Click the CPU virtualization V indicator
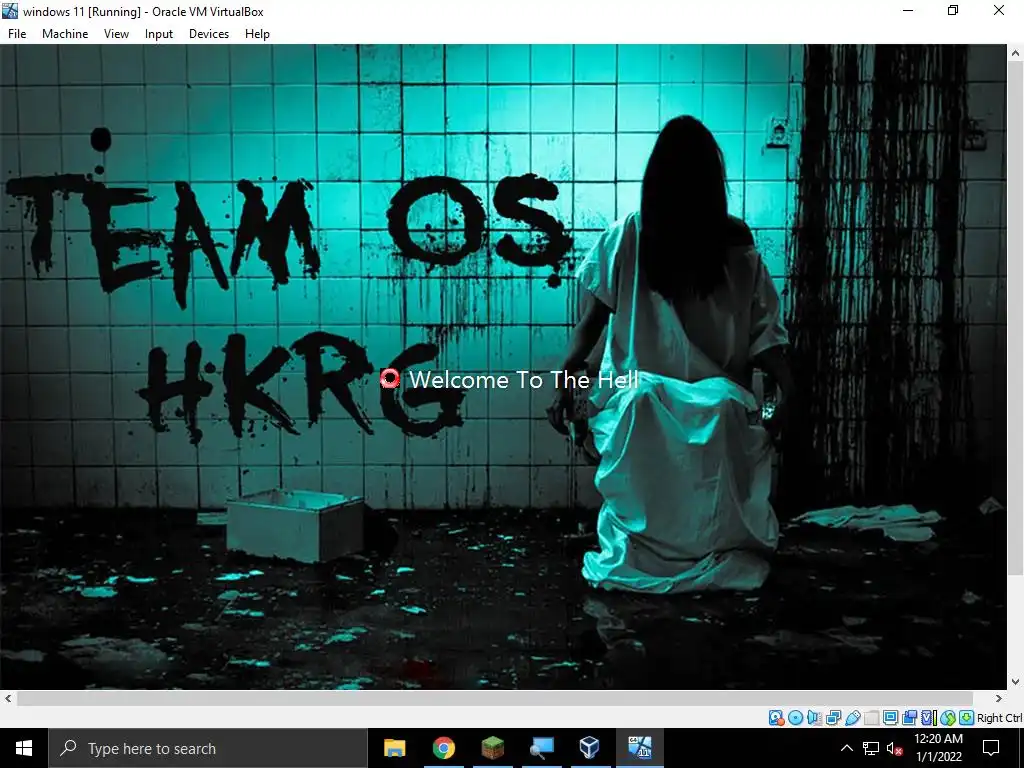The width and height of the screenshot is (1024, 768). point(929,718)
